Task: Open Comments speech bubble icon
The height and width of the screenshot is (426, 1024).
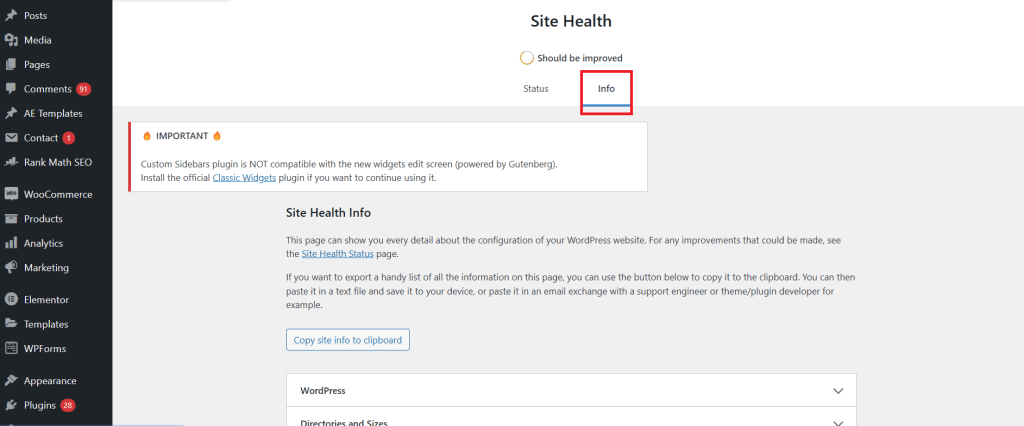Action: click(x=10, y=89)
